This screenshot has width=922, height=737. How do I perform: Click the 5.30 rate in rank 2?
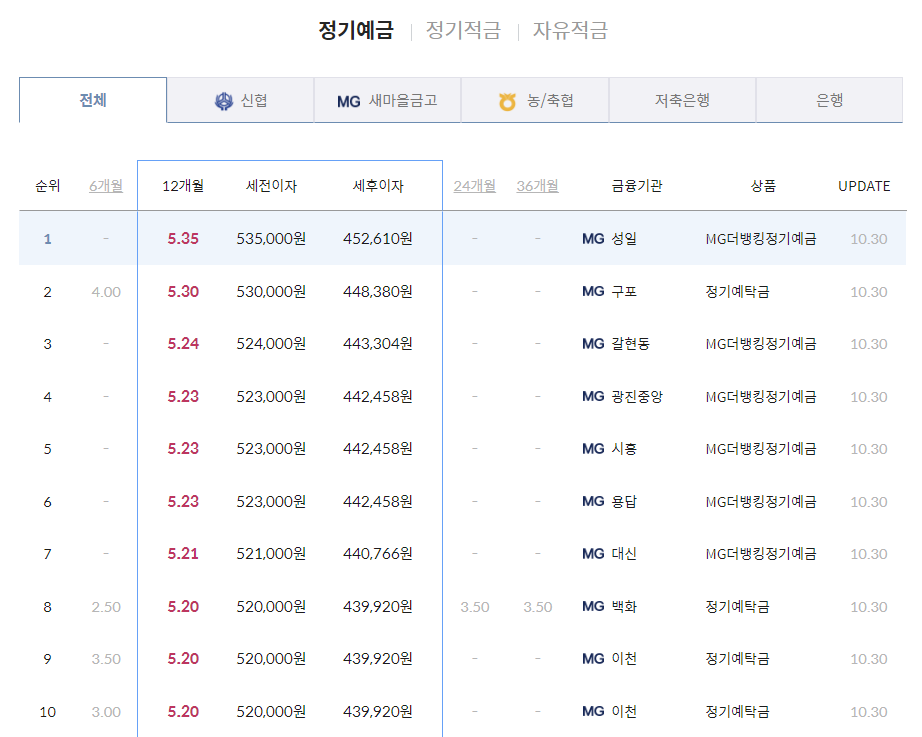click(x=183, y=291)
